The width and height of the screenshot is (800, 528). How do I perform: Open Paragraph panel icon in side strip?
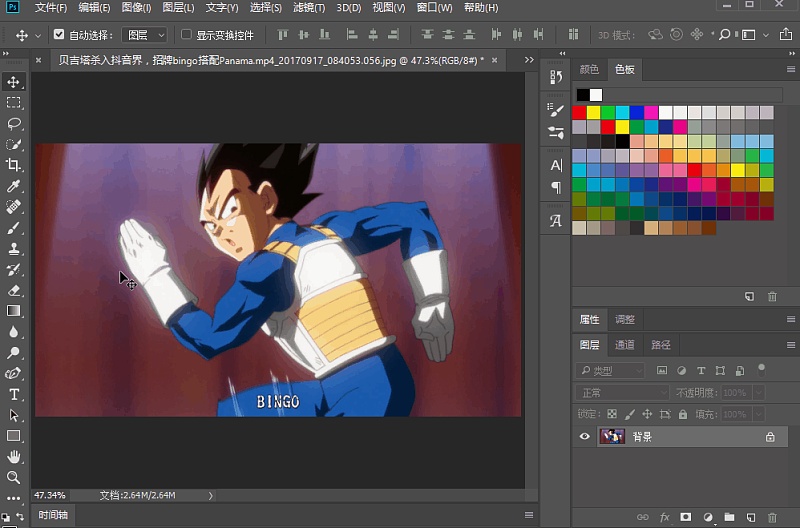pos(556,188)
